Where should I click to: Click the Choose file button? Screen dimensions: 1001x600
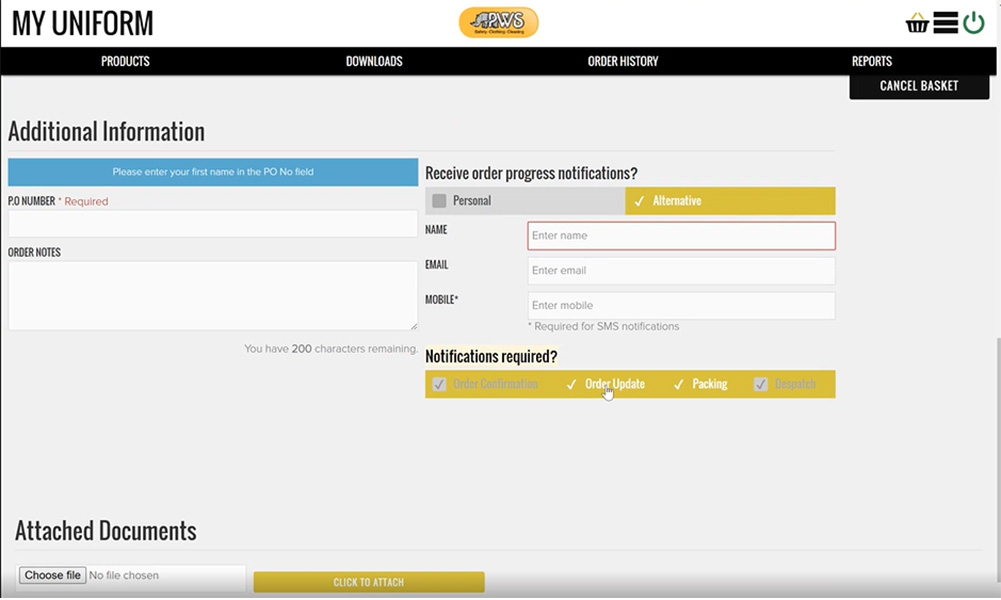click(53, 576)
